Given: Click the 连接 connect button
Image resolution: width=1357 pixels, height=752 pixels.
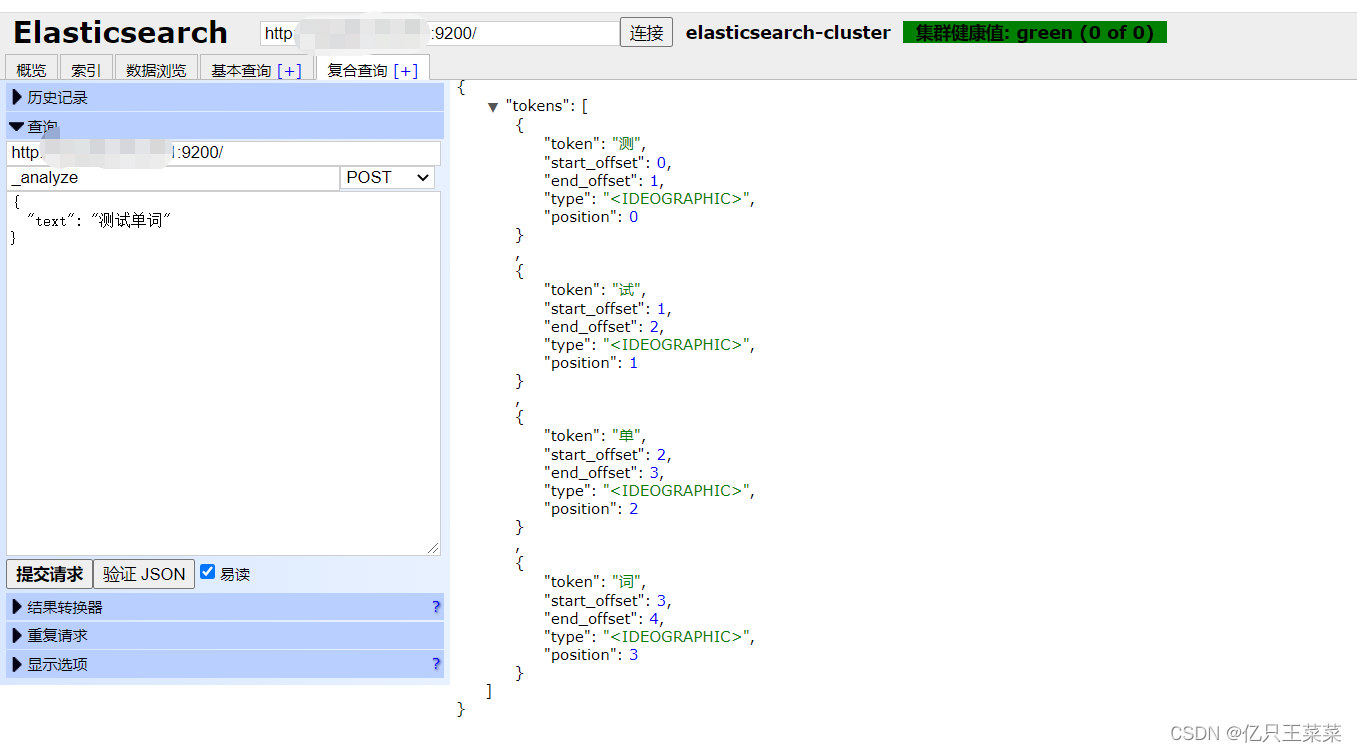Looking at the screenshot, I should tap(646, 32).
